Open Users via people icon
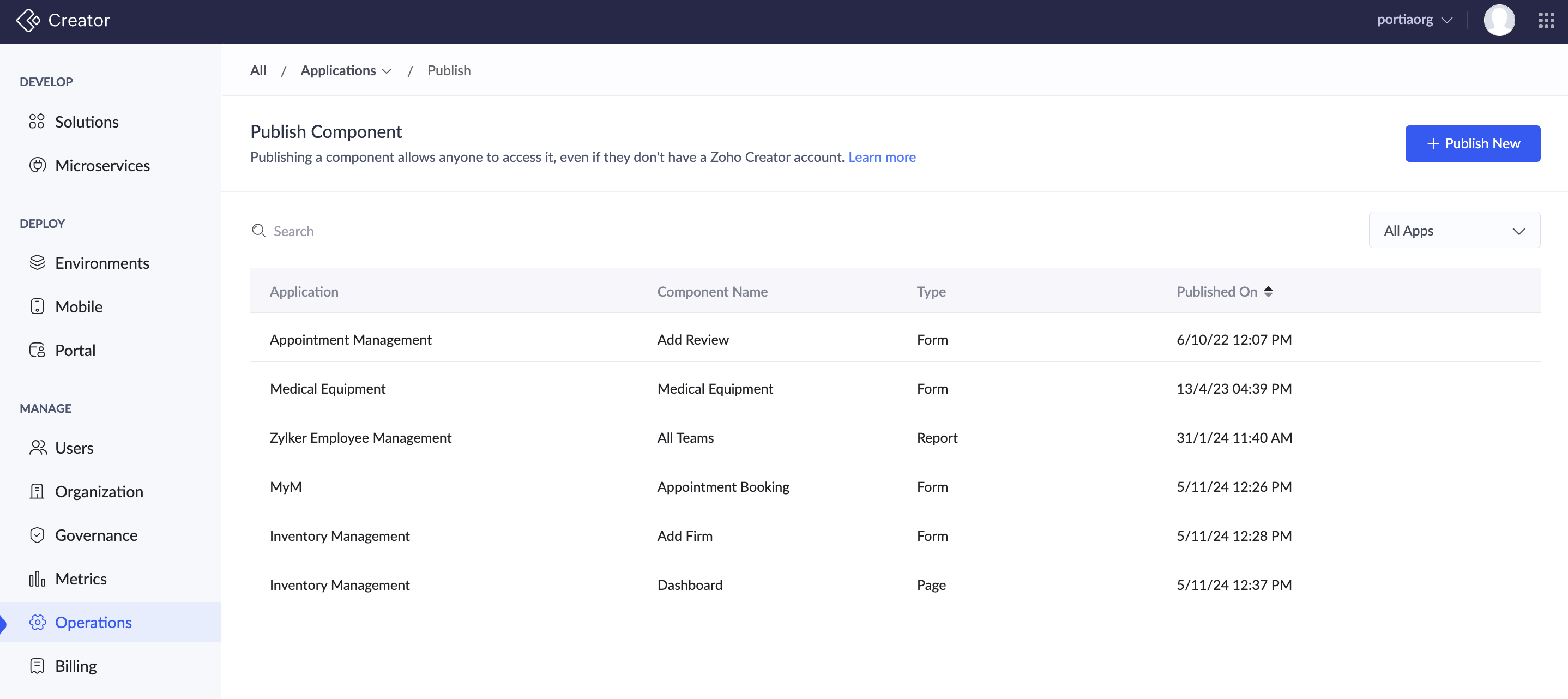Screen dimensions: 1568x699 [38, 448]
